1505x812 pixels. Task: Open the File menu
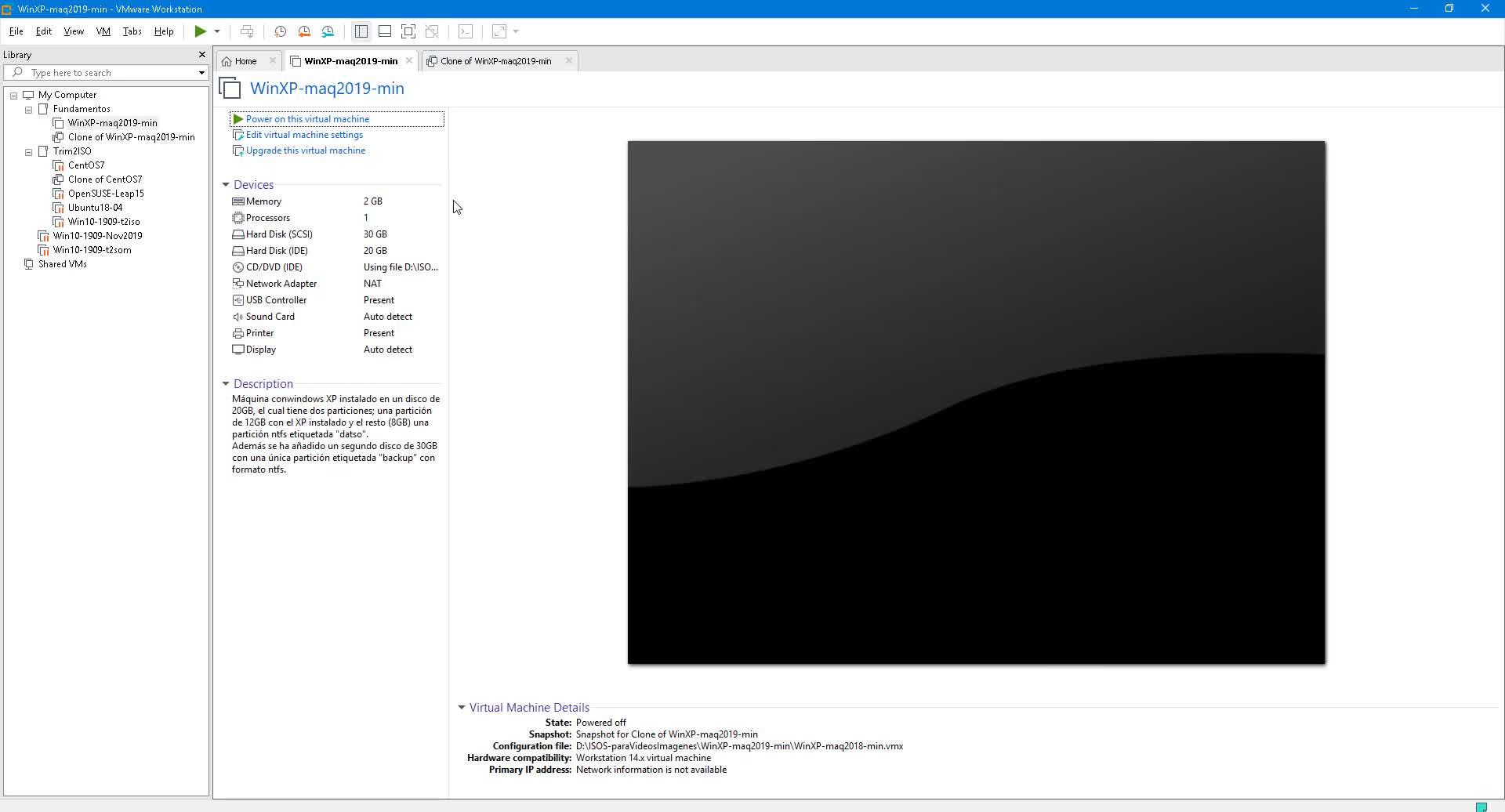click(x=16, y=31)
